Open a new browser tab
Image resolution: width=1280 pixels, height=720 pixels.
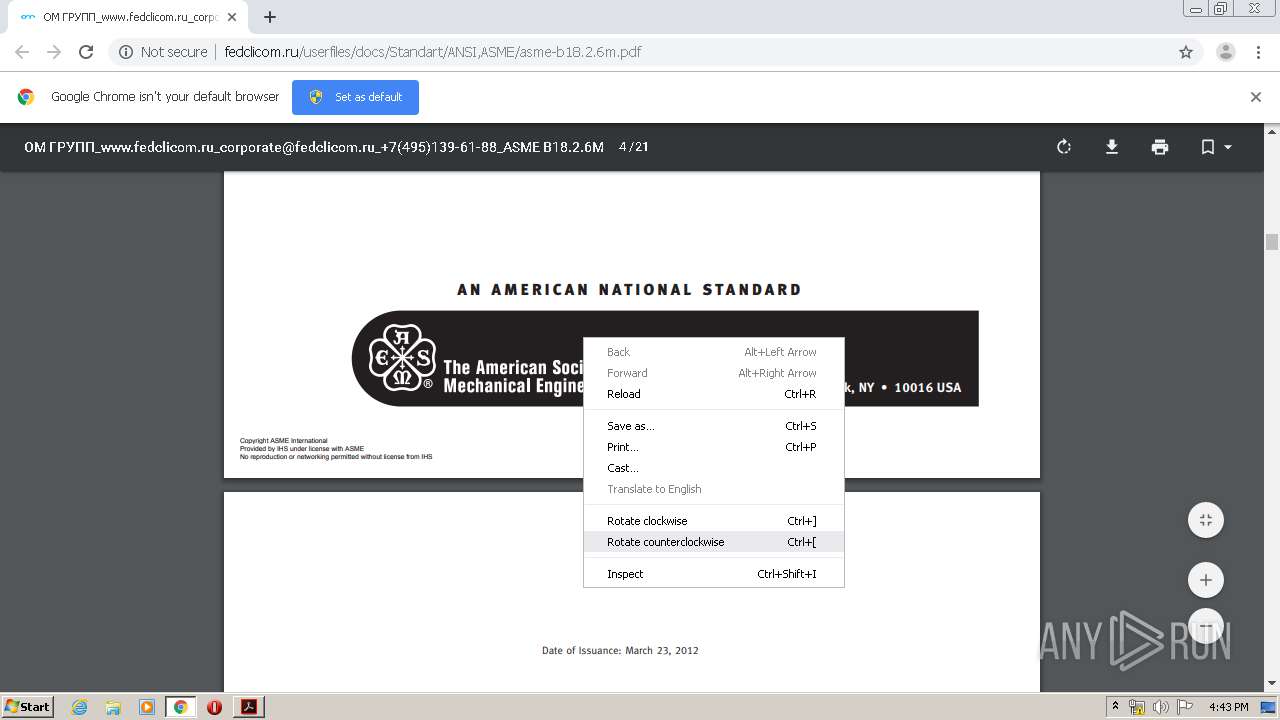[270, 17]
